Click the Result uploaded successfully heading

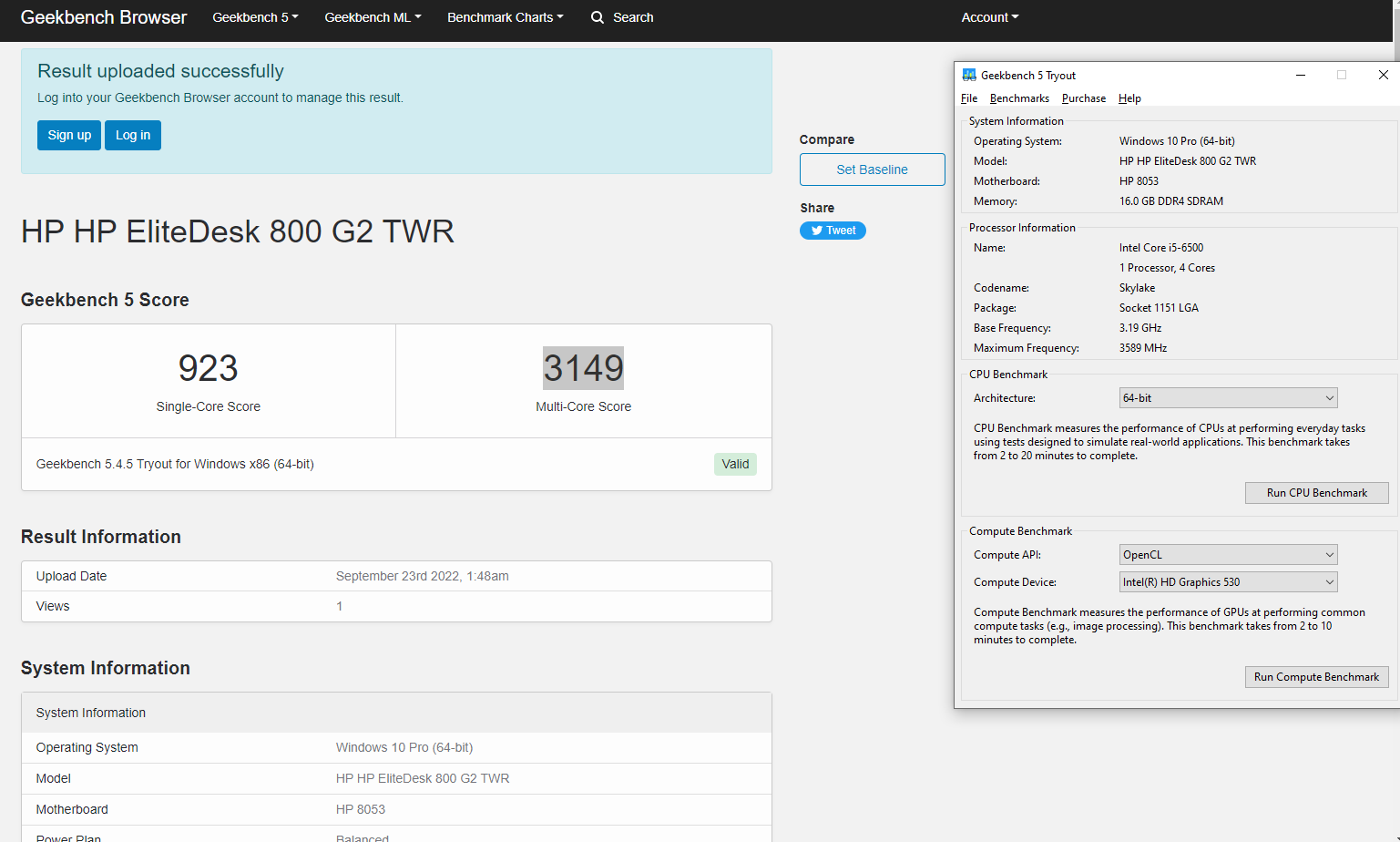tap(160, 71)
